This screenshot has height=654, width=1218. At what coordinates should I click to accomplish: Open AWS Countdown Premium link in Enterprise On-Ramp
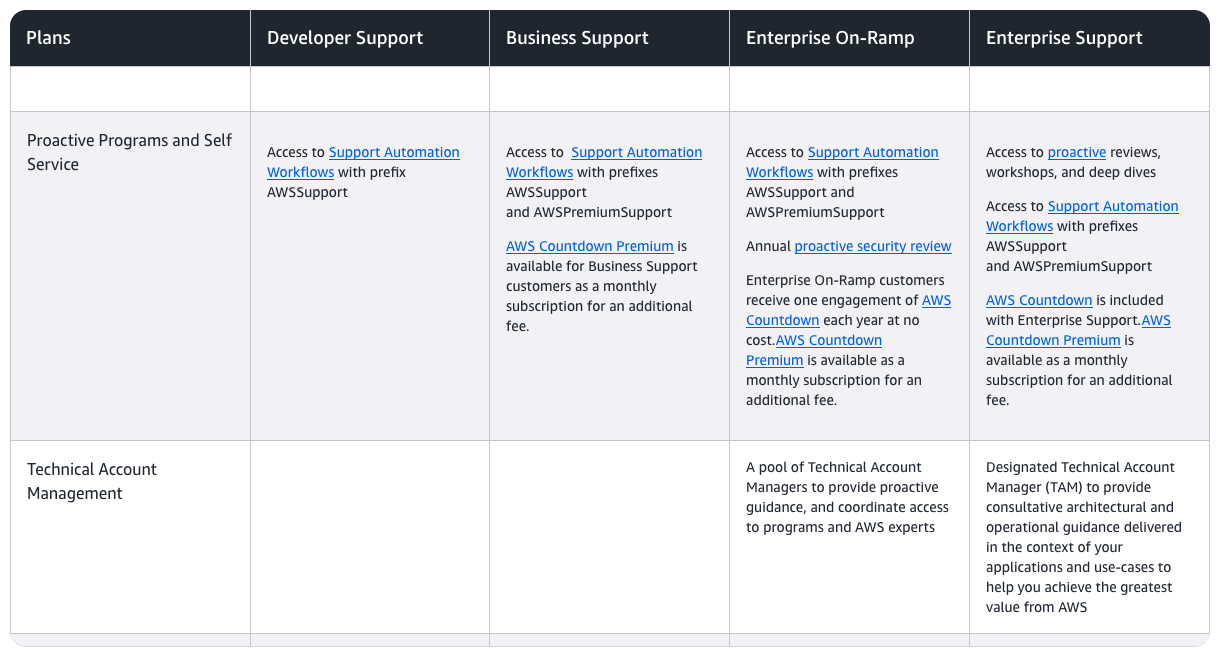[828, 341]
